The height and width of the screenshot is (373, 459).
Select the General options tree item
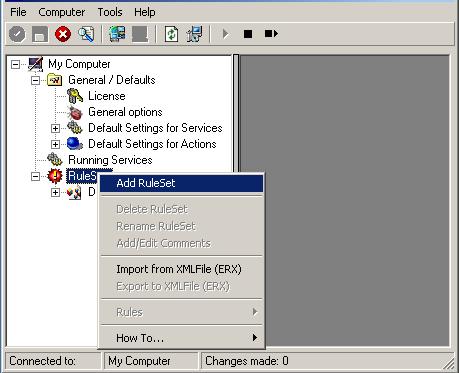tap(125, 112)
